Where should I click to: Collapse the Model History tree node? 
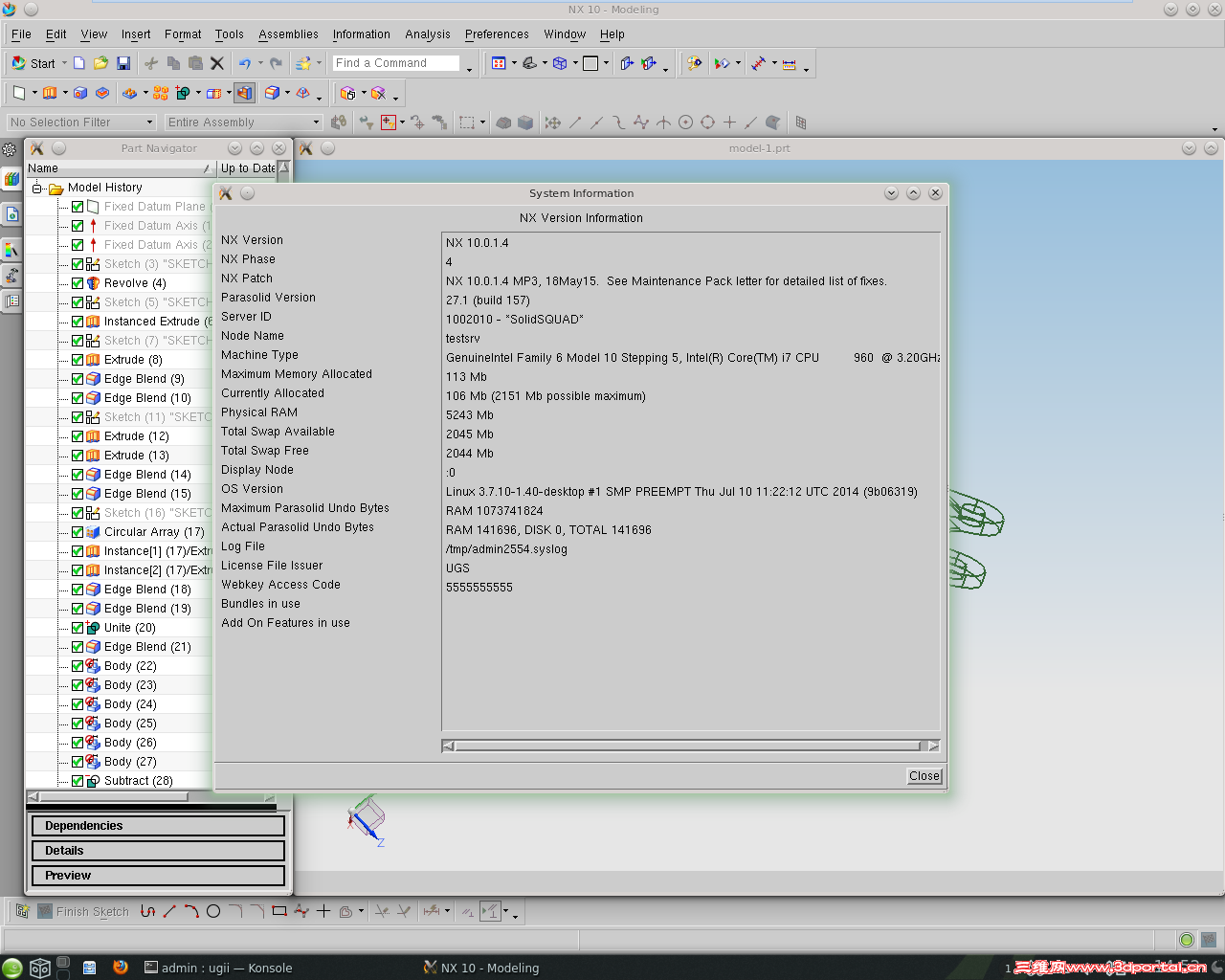coord(35,188)
